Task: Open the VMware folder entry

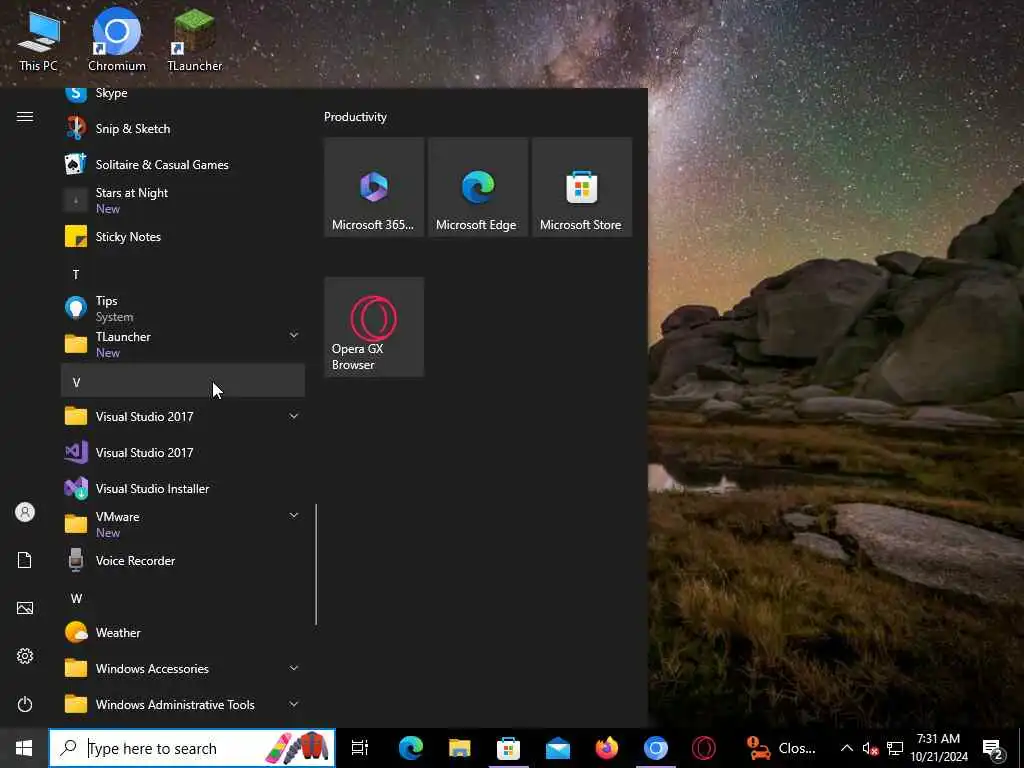Action: pyautogui.click(x=183, y=524)
